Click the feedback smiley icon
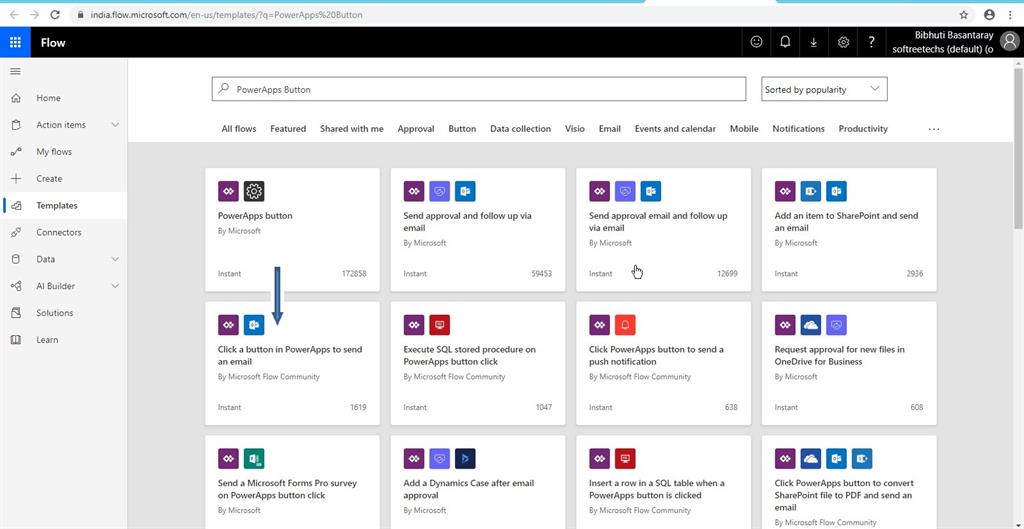 coord(756,42)
